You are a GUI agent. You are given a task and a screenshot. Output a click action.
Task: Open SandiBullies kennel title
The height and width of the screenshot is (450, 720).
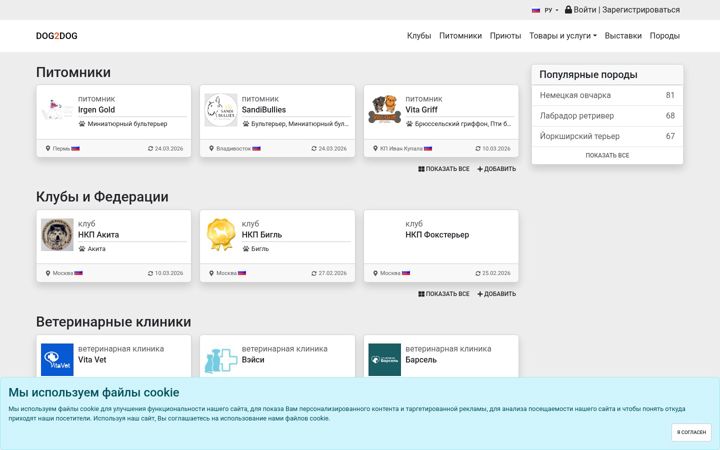264,110
